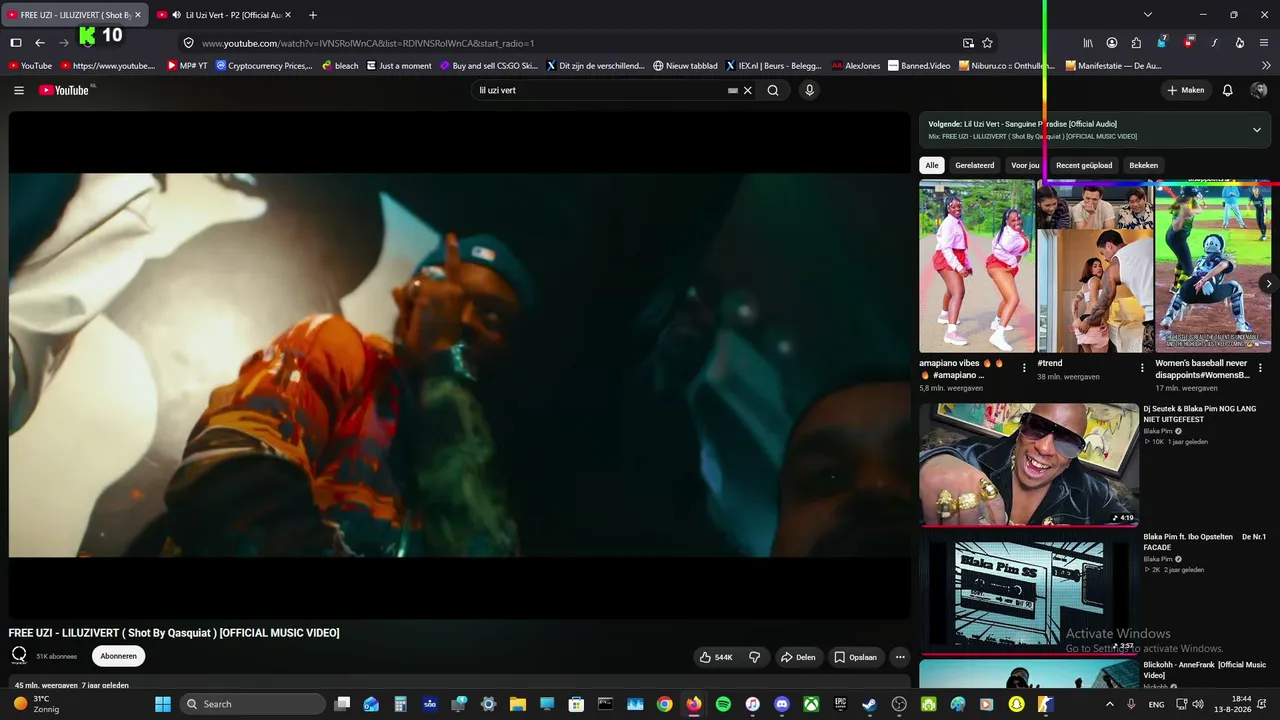Open Firefox library icon

[x=1088, y=43]
